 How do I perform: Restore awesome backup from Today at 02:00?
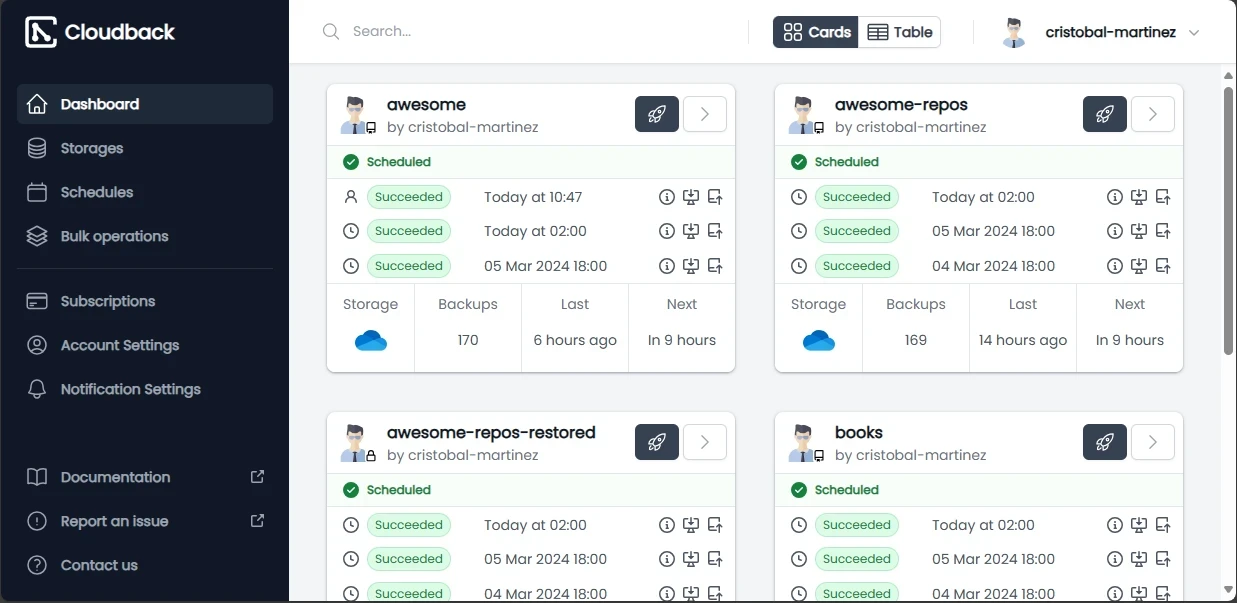[715, 231]
